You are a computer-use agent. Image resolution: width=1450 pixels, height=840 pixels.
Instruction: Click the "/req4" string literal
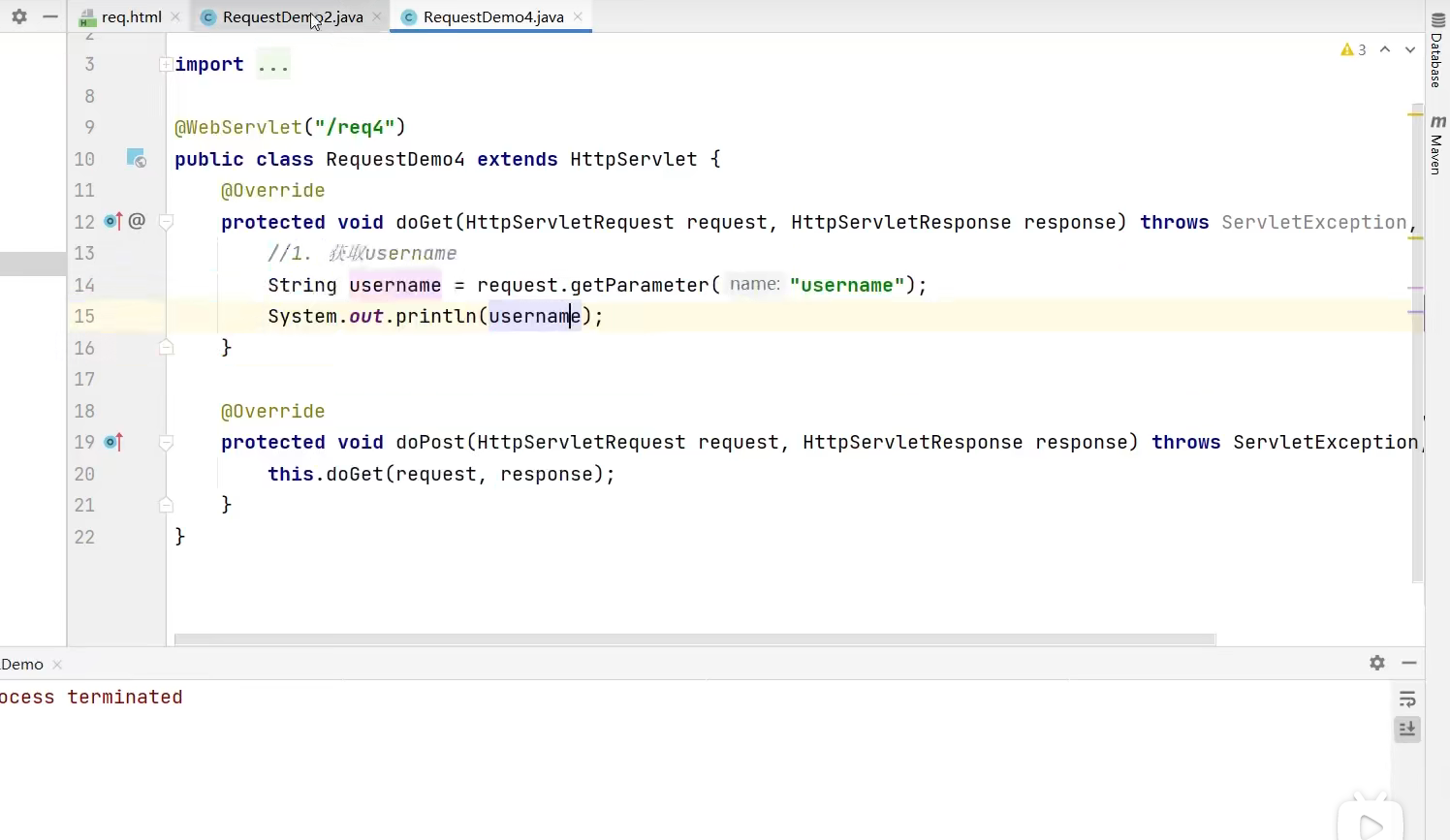click(355, 127)
